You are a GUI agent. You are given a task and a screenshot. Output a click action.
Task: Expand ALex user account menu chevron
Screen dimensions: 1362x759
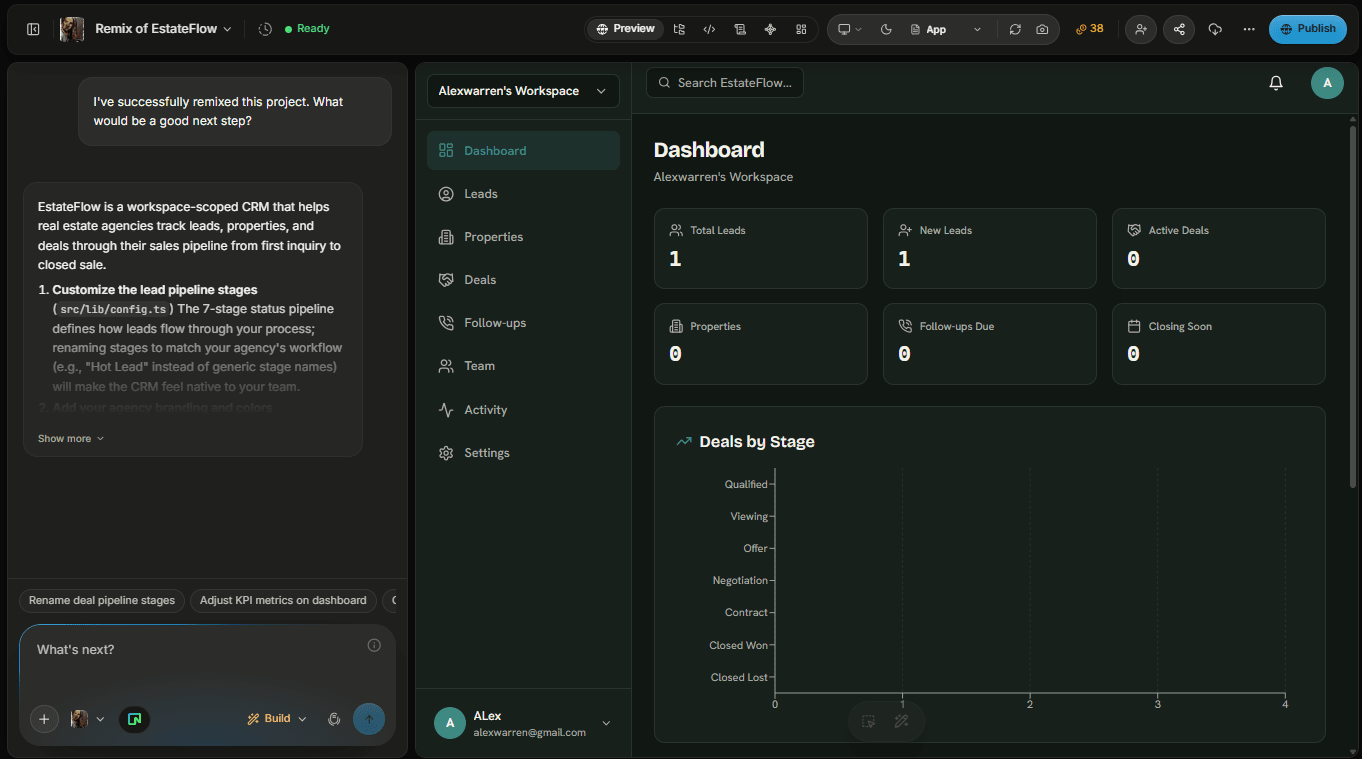[606, 723]
